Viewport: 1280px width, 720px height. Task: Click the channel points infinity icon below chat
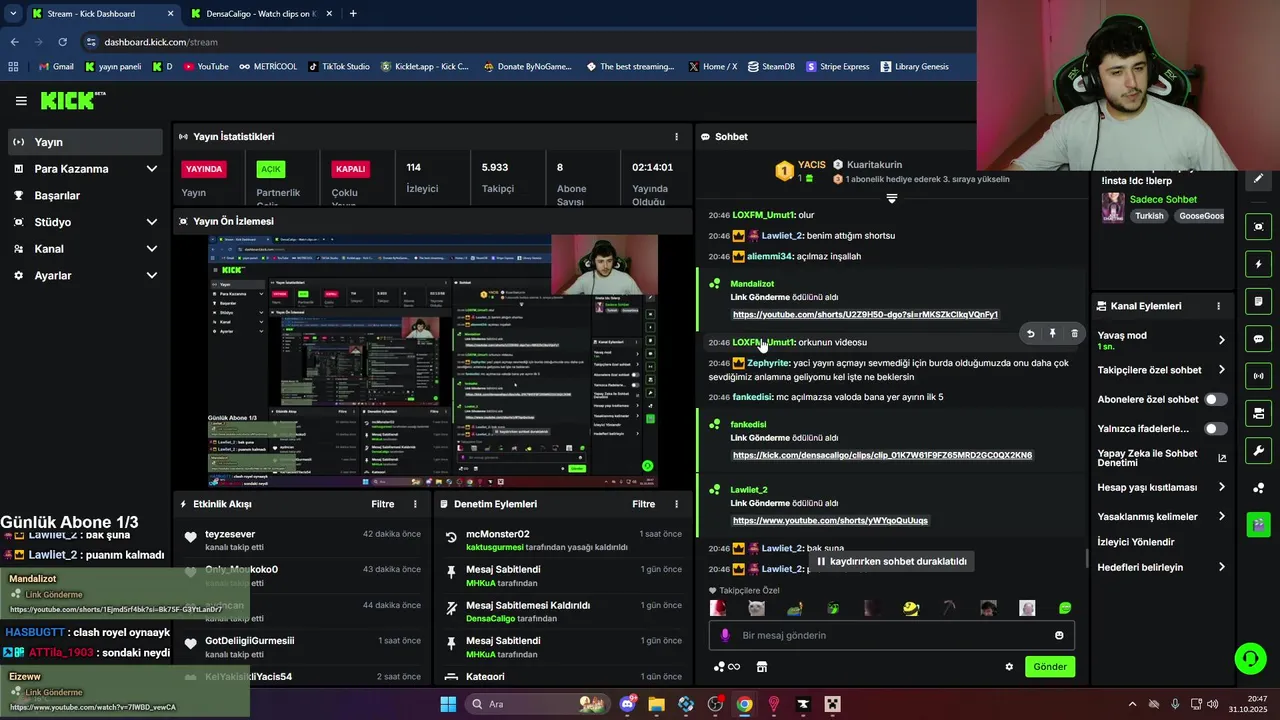(x=727, y=667)
